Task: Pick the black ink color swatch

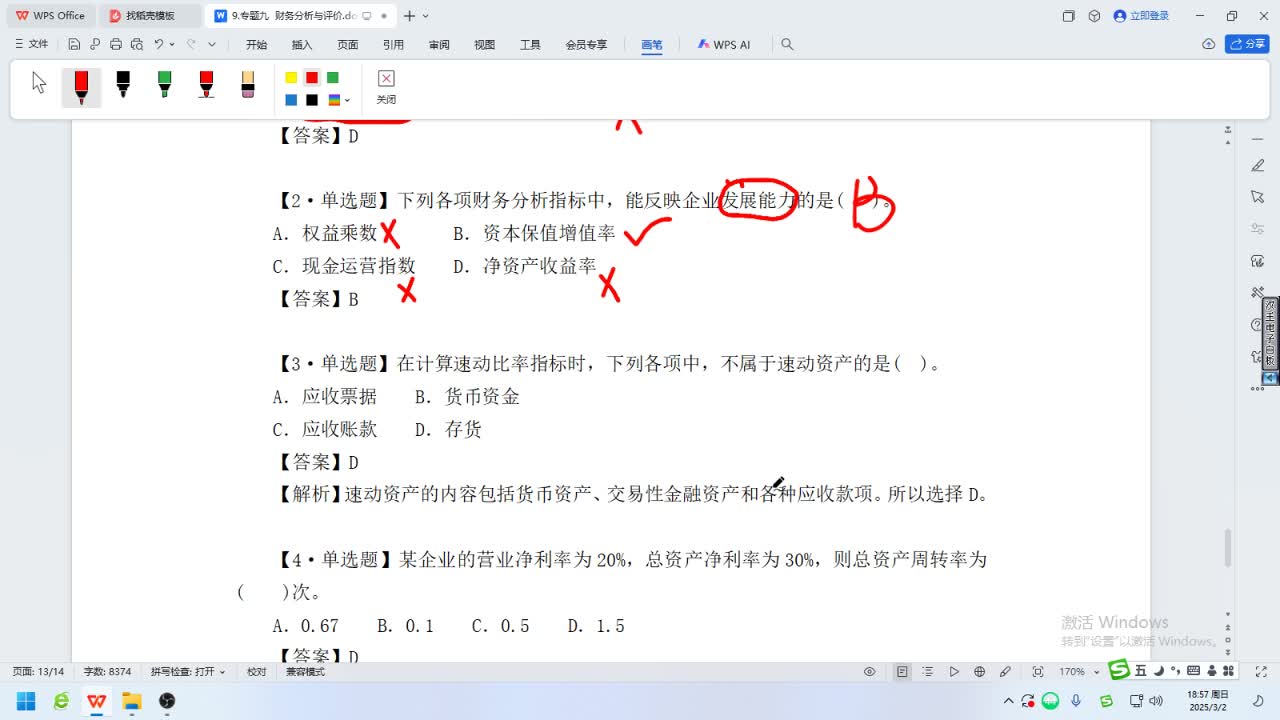Action: [x=312, y=100]
